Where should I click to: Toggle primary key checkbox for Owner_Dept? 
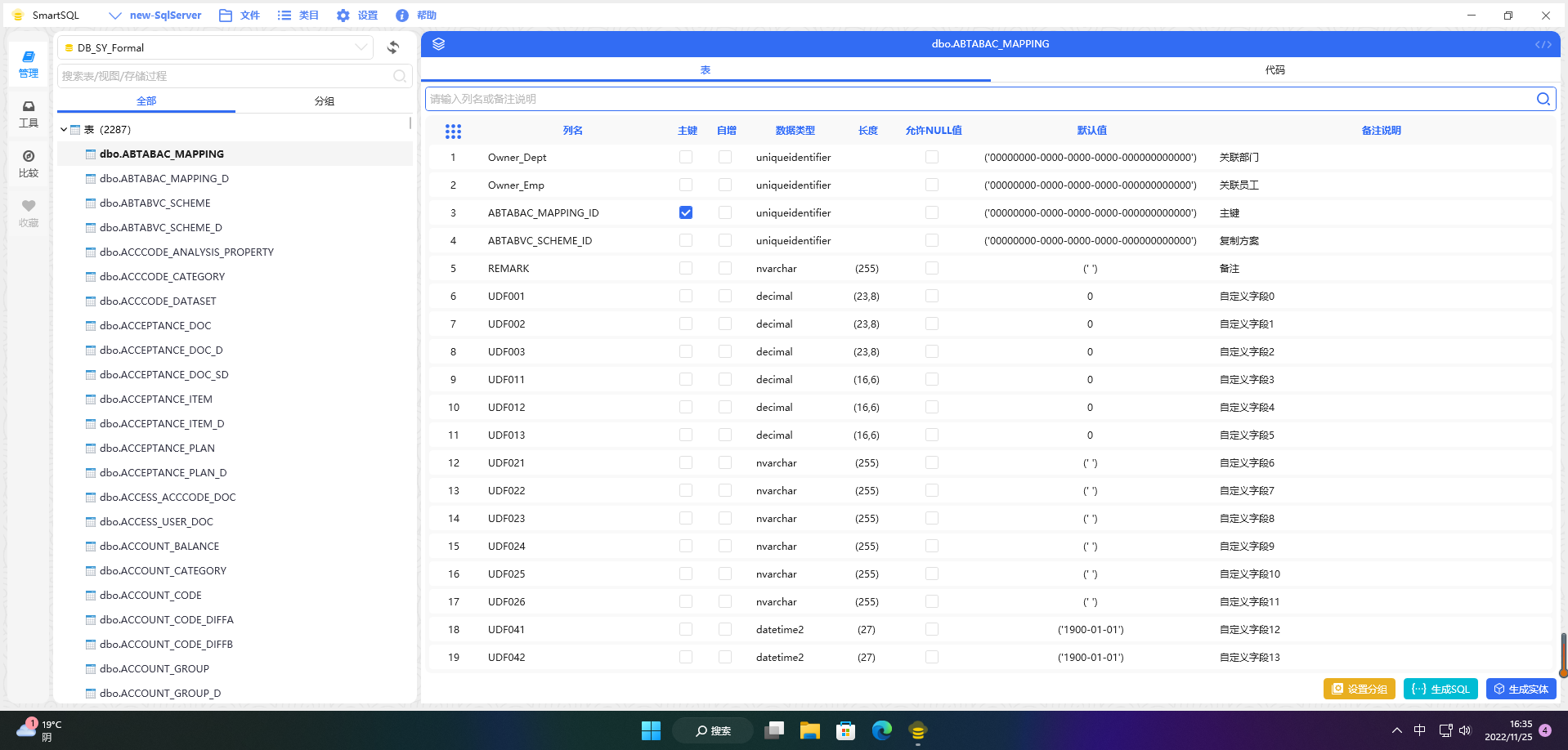686,157
